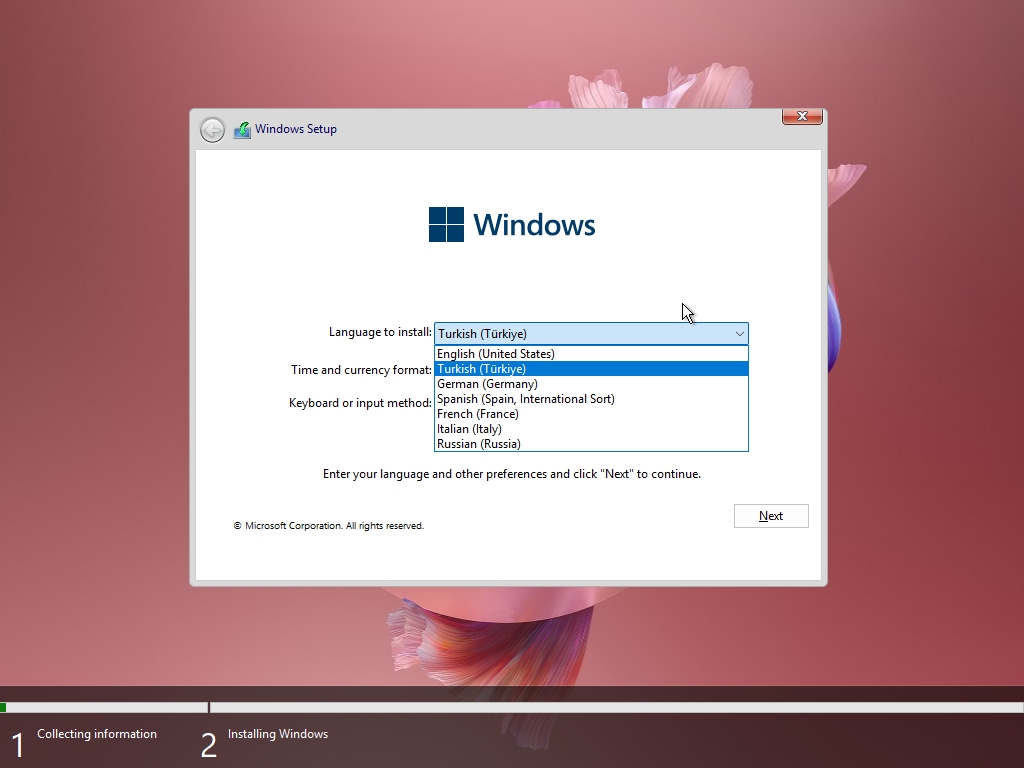
Task: Choose Italian (Italy) language option
Action: click(591, 429)
